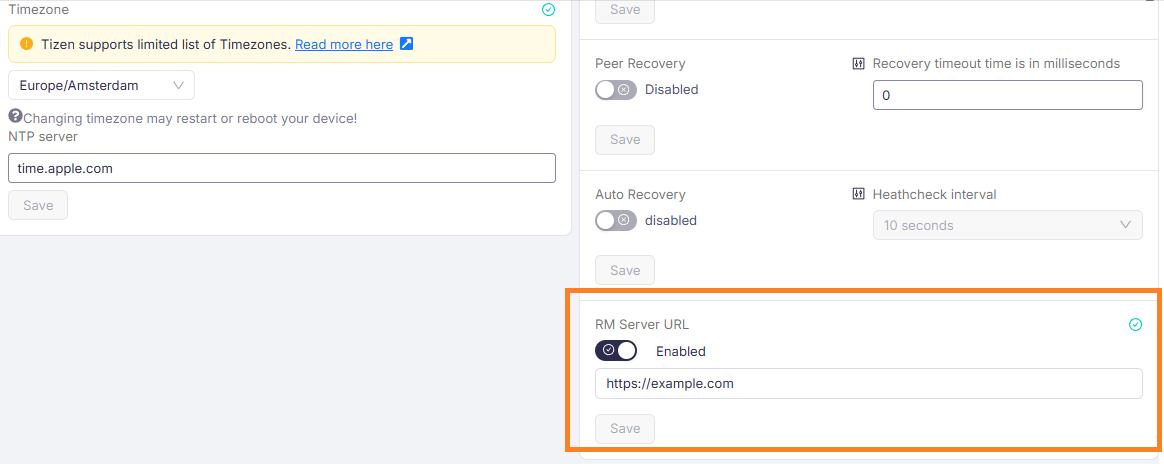Screen dimensions: 1164x464
Task: Click the Recovery timeout milliseconds input
Action: 1007,95
